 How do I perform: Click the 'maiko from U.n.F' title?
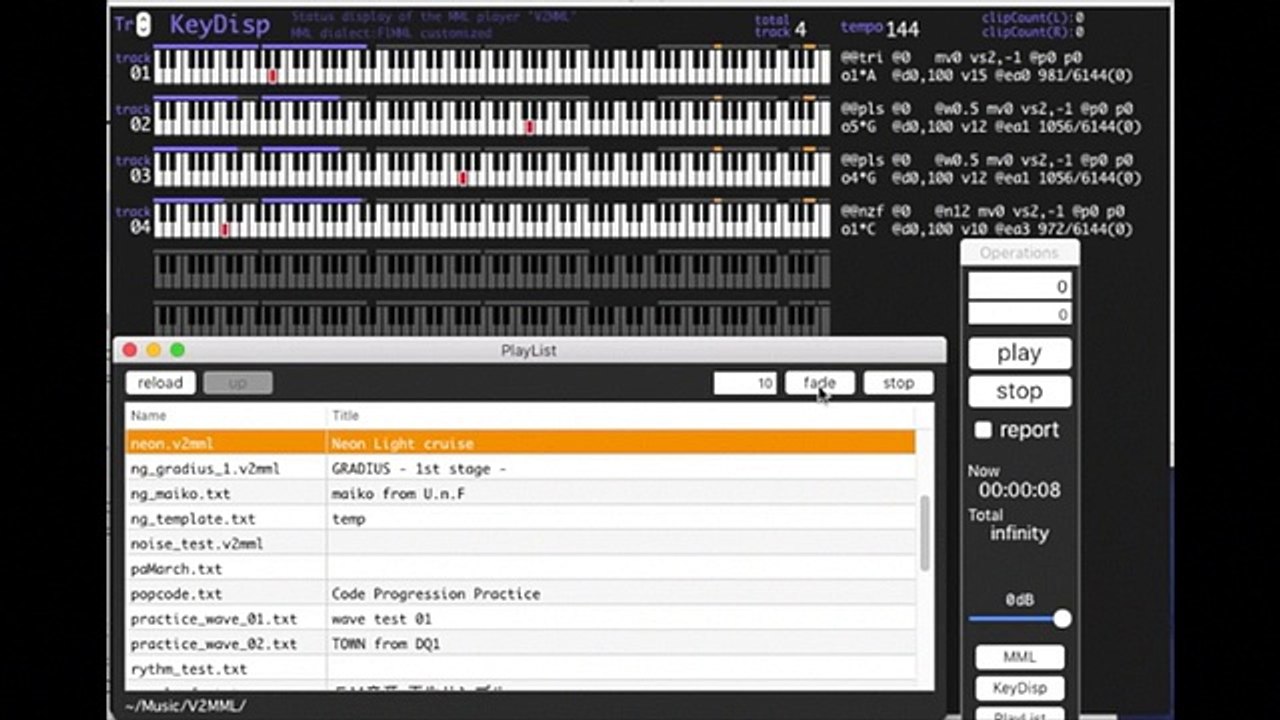[398, 493]
